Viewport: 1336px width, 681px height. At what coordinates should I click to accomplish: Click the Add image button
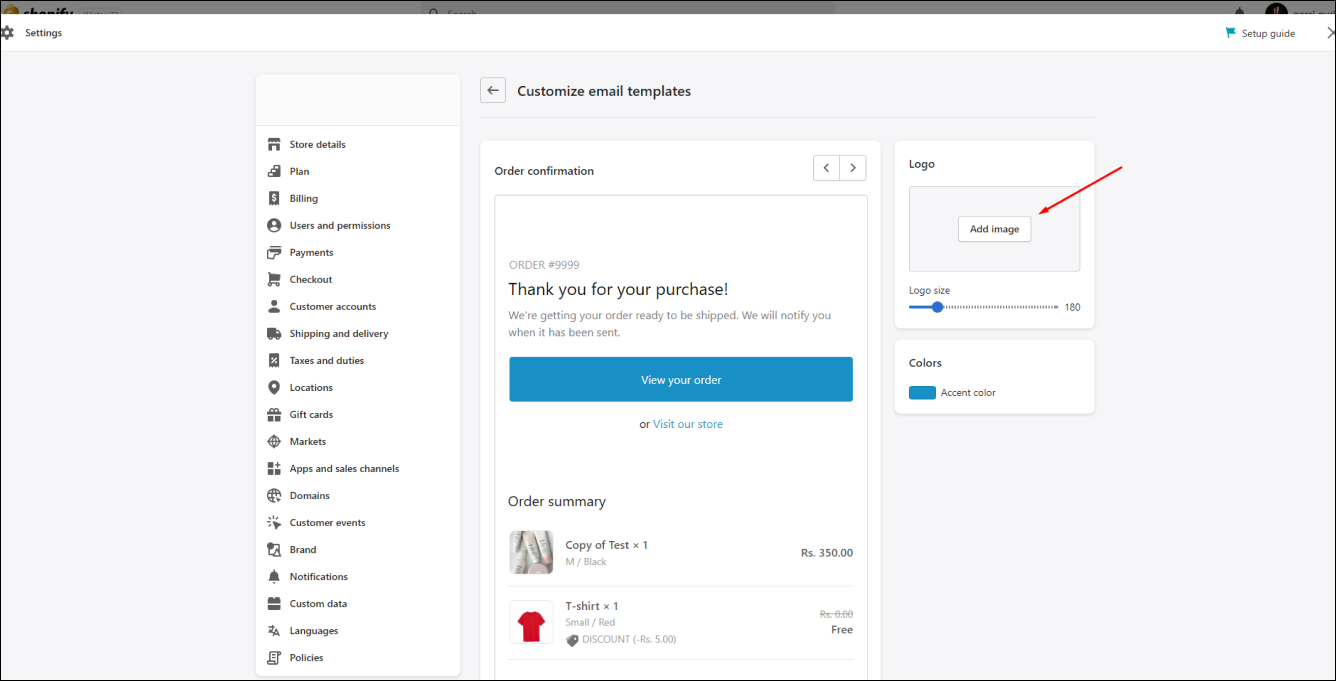pos(994,229)
